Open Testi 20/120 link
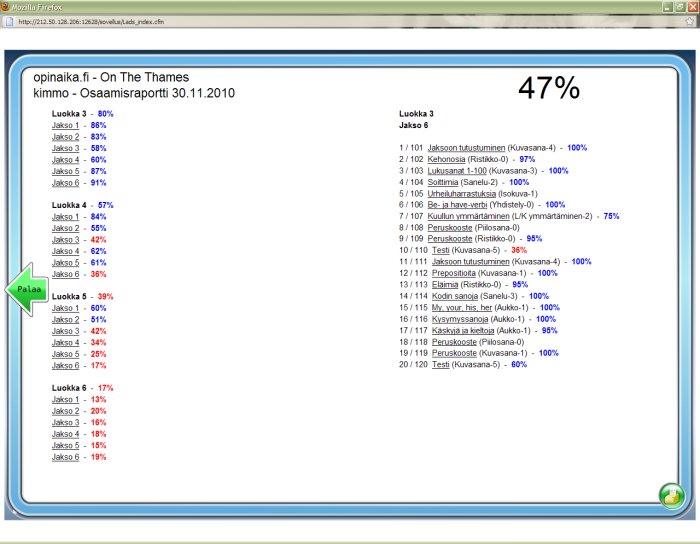Screen dimensions: 700x544 (x=440, y=365)
